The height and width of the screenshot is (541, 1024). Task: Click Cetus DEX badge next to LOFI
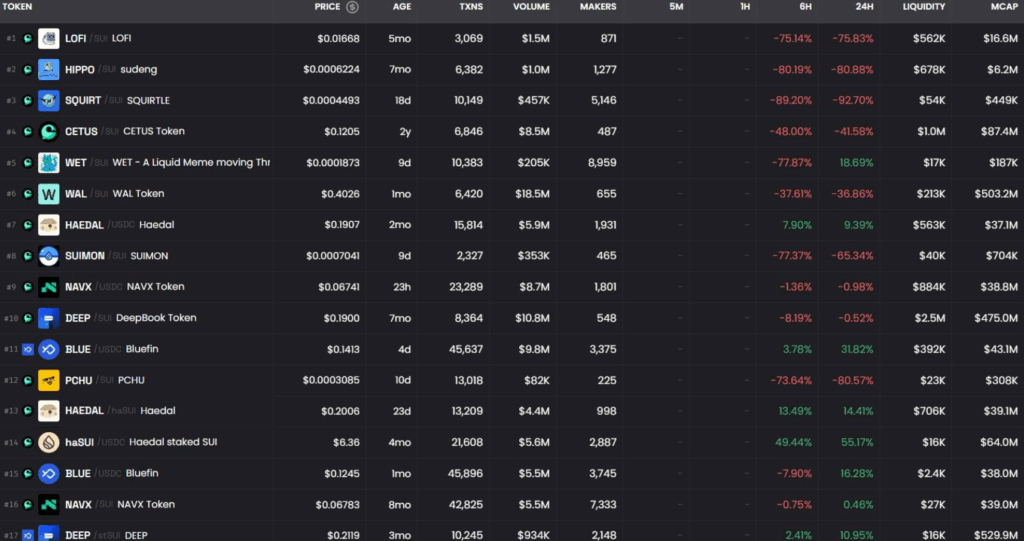click(27, 39)
